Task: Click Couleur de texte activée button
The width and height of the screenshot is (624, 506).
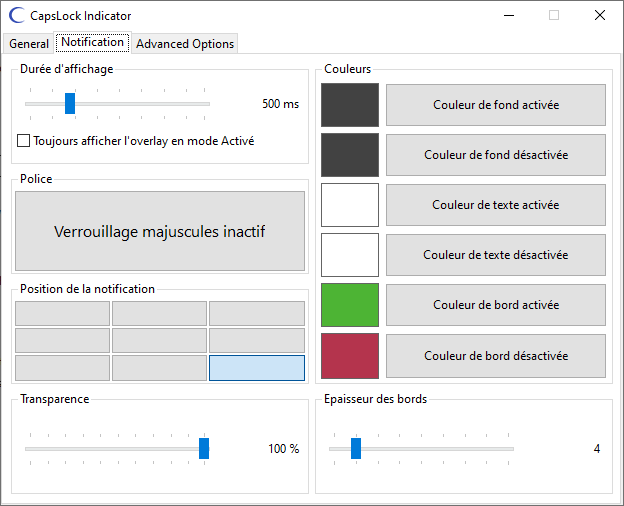Action: (496, 205)
